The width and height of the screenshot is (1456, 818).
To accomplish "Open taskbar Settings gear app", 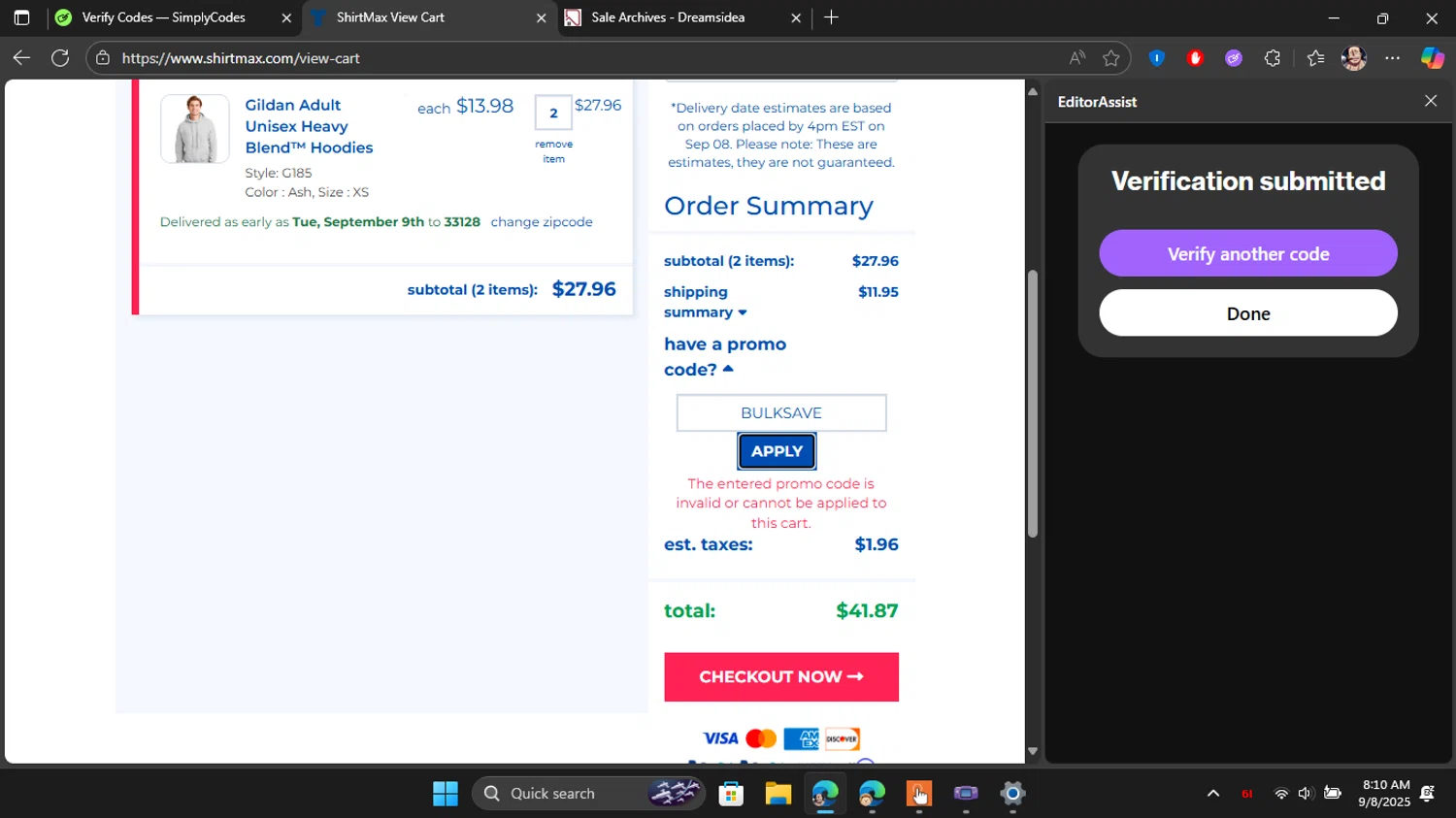I will click(1012, 794).
